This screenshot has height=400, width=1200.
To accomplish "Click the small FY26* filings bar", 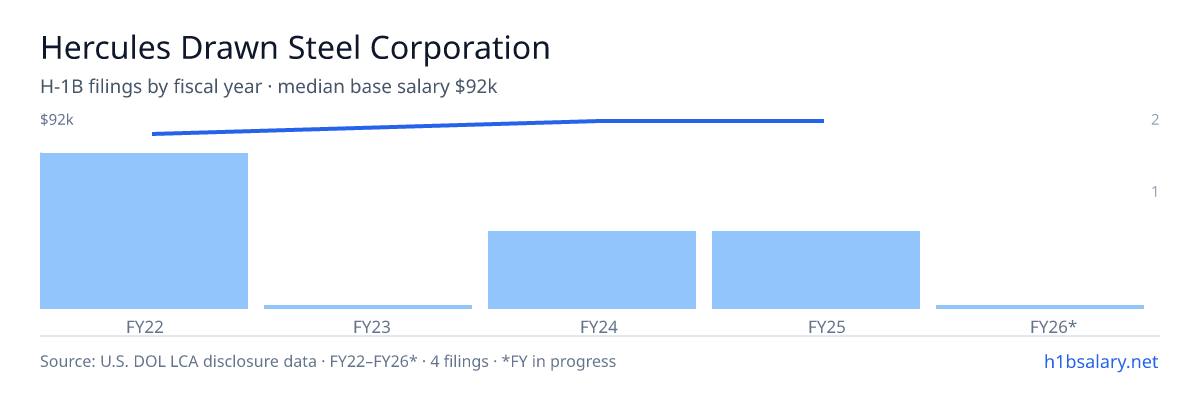I will point(1040,307).
